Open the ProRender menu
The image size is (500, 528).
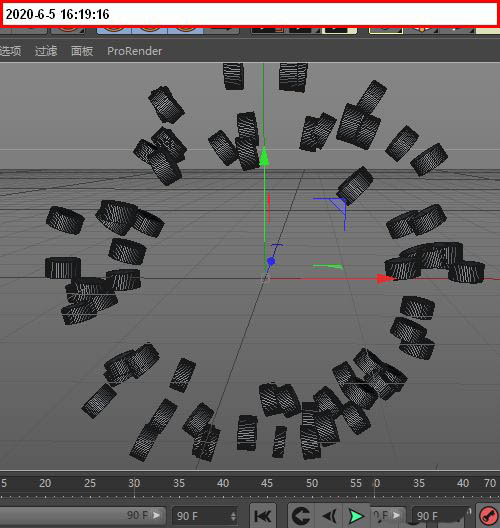[x=134, y=51]
